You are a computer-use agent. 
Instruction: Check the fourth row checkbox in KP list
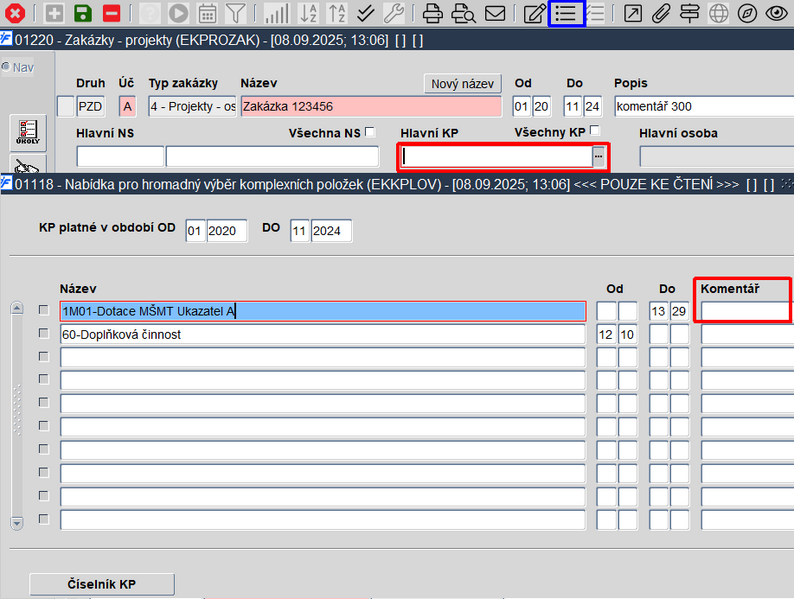coord(44,379)
